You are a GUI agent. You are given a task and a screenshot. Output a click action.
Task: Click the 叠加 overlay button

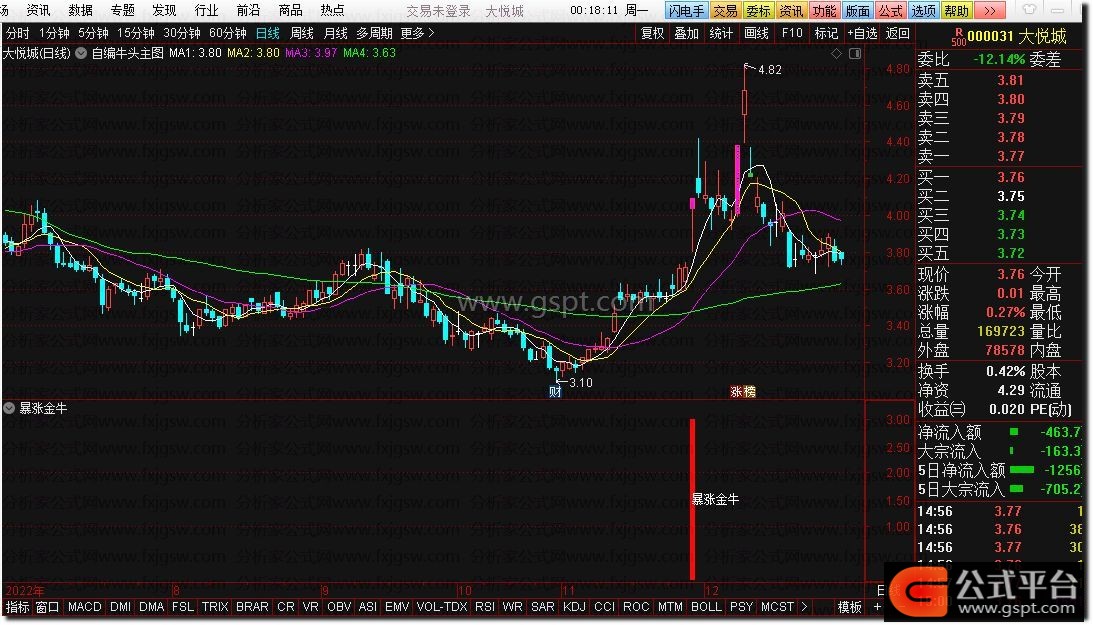click(687, 33)
